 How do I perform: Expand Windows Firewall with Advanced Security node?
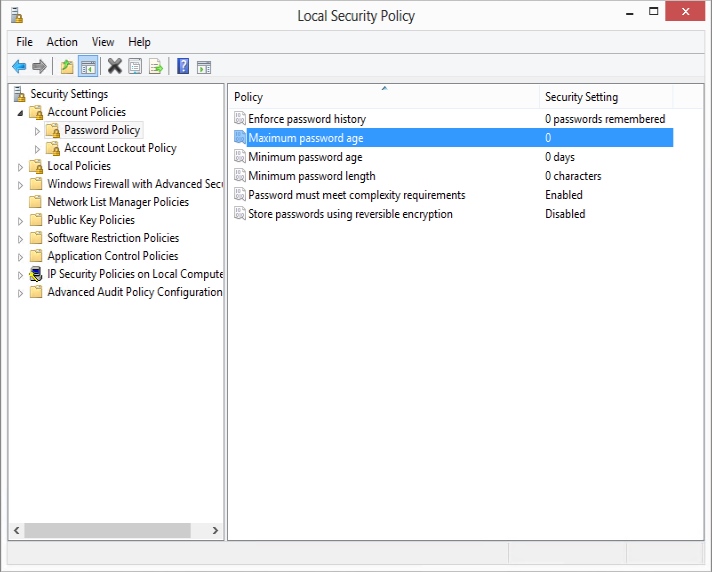[20, 185]
